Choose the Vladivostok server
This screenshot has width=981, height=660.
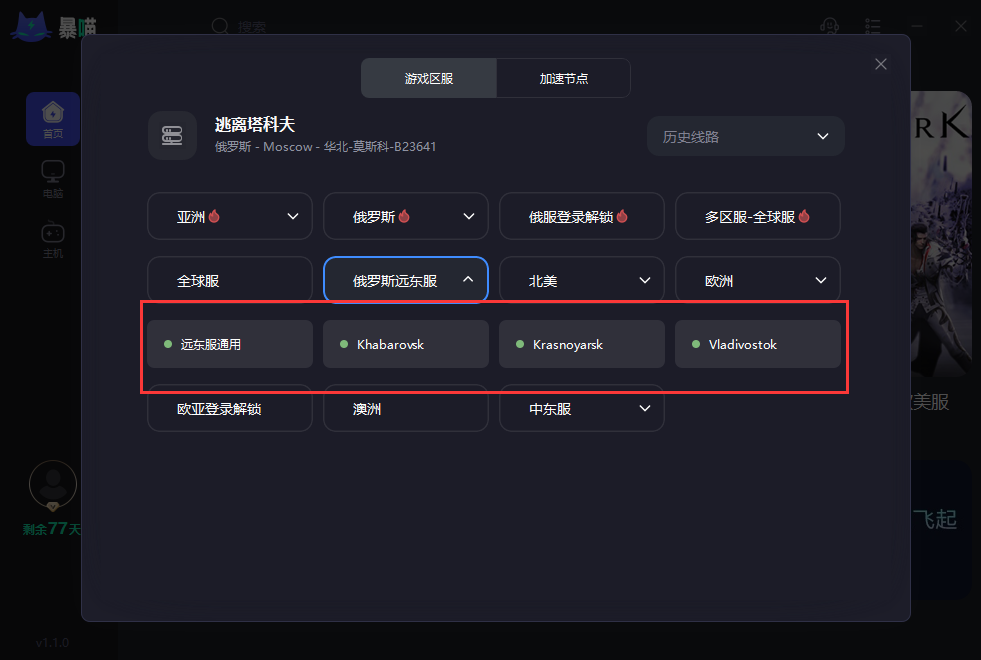[757, 344]
